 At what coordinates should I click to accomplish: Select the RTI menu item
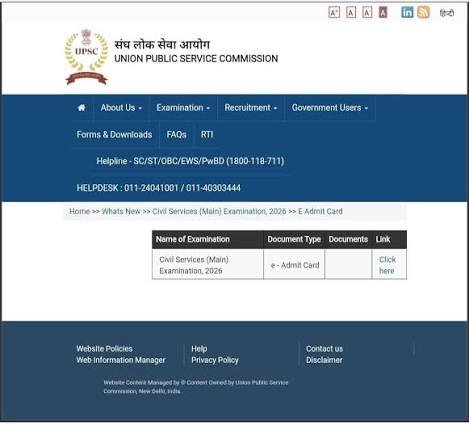207,135
